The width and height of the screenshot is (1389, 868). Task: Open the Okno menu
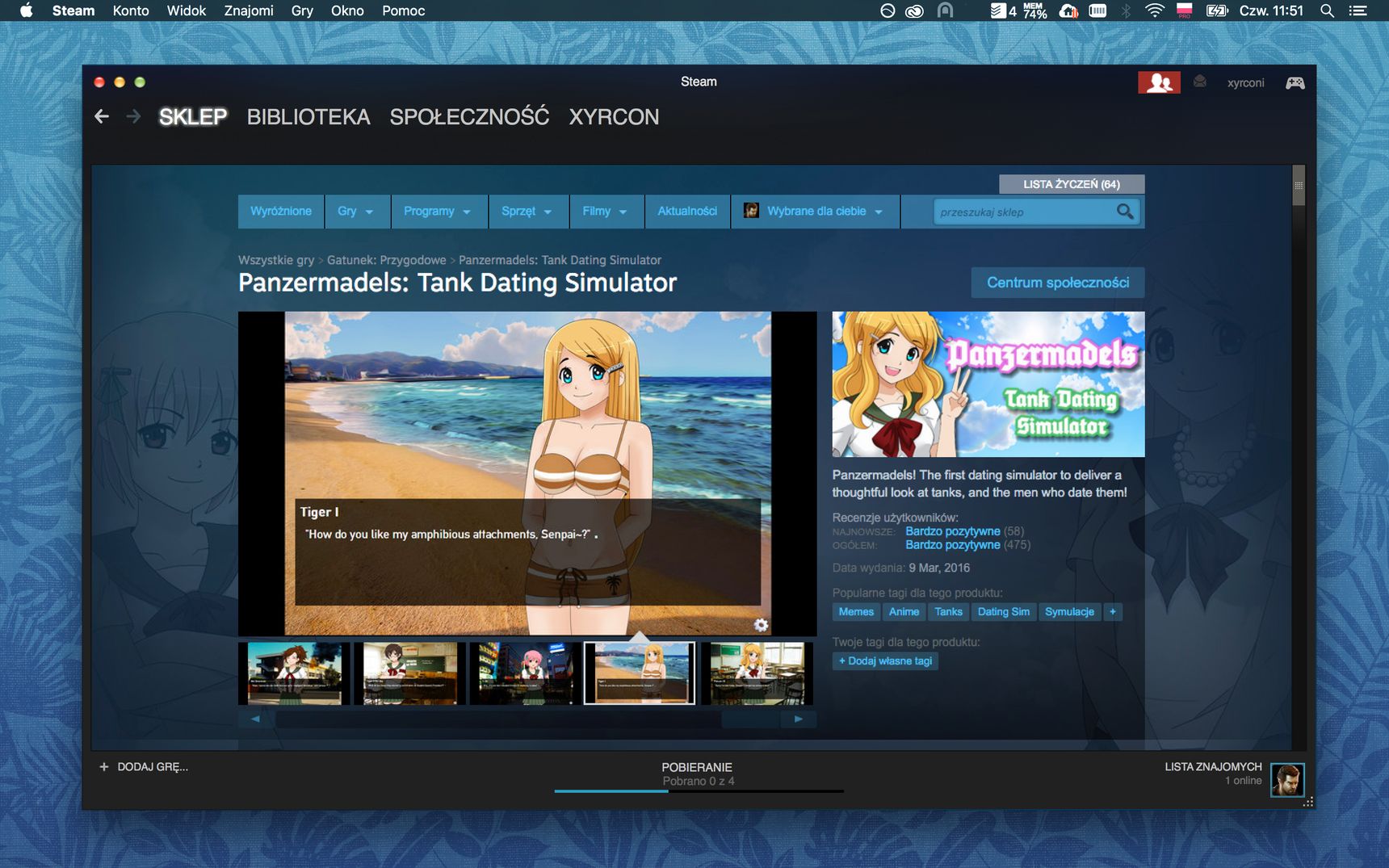pyautogui.click(x=347, y=10)
